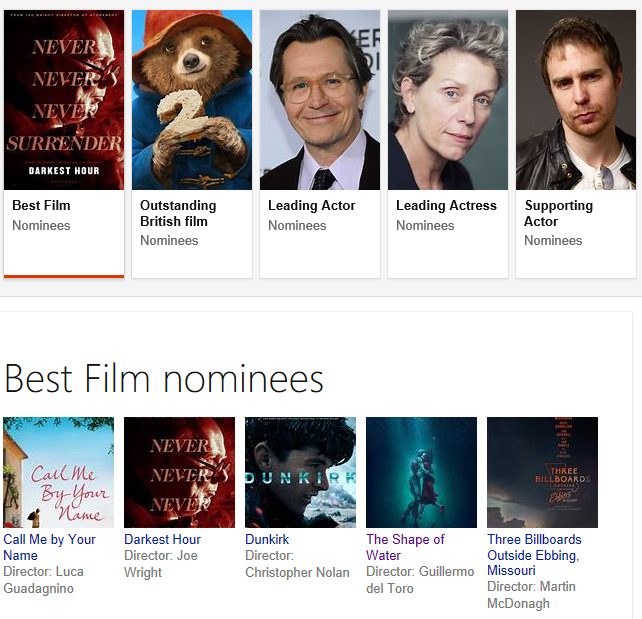Screen dimensions: 642x619
Task: Click the text Director: Luca Guadagnino
Action: pyautogui.click(x=43, y=580)
